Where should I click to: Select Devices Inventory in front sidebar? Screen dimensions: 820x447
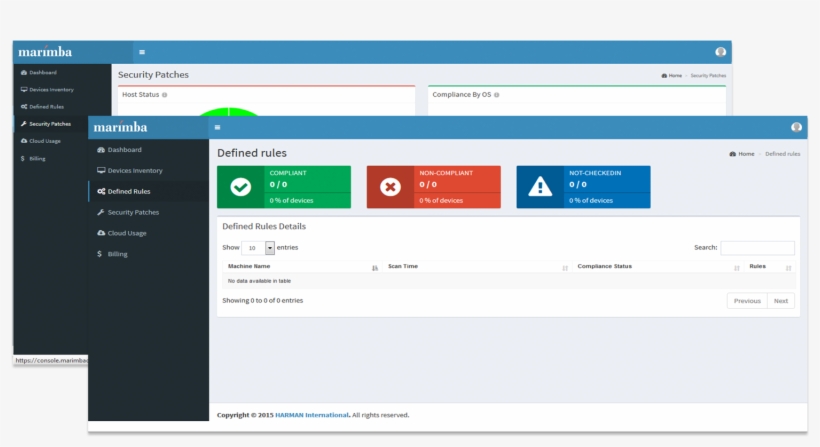134,171
